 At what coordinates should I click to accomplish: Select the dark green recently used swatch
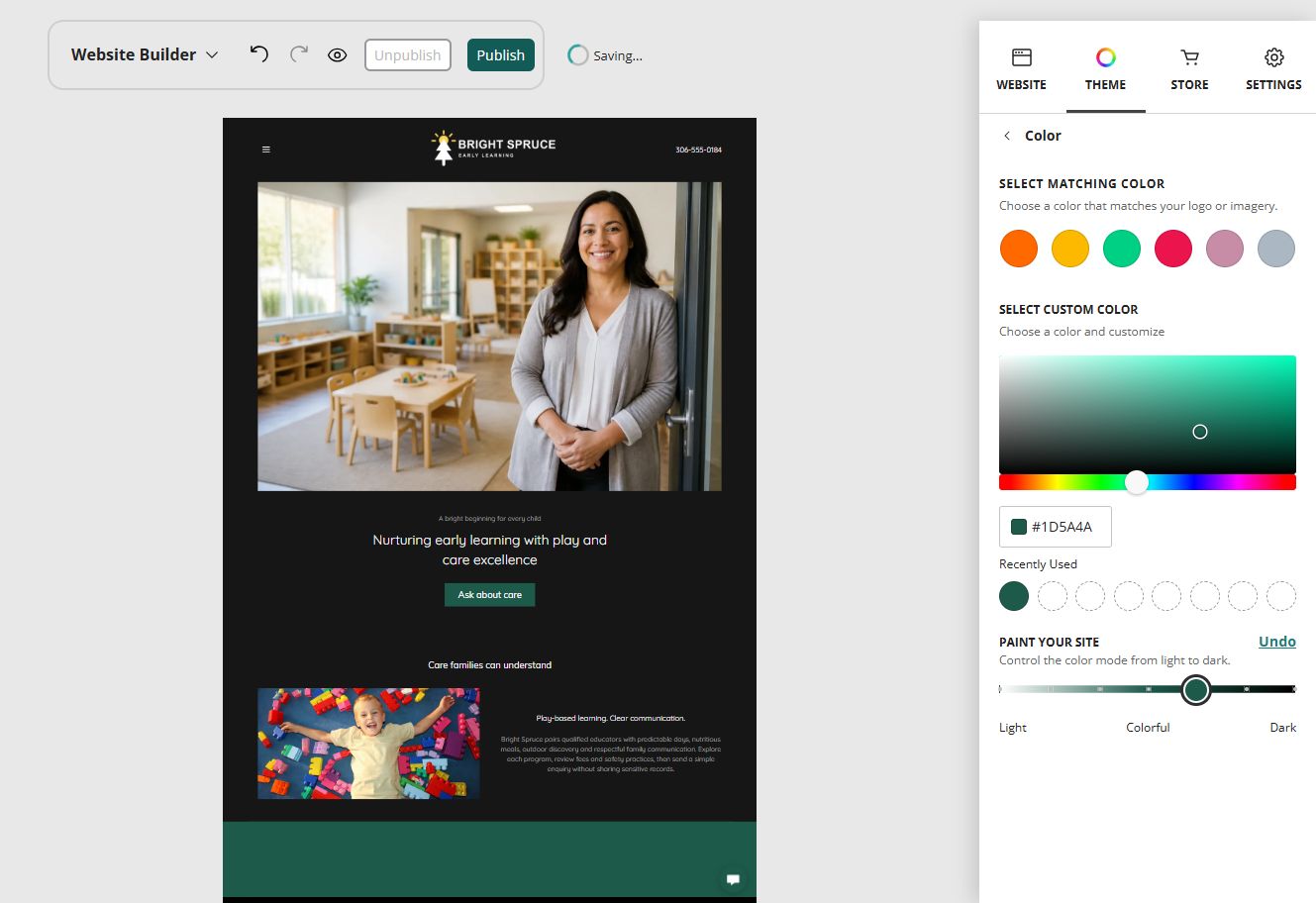1014,596
